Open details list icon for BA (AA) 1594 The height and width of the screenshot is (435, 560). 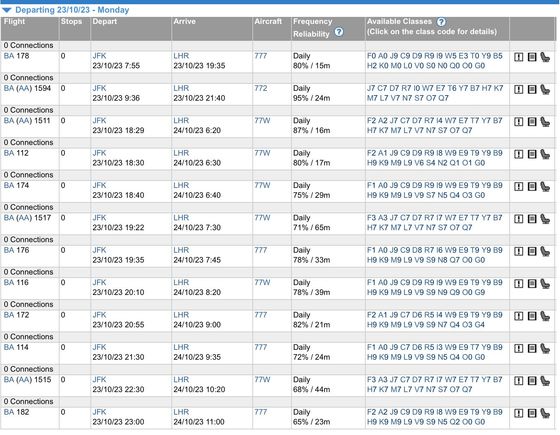click(532, 90)
